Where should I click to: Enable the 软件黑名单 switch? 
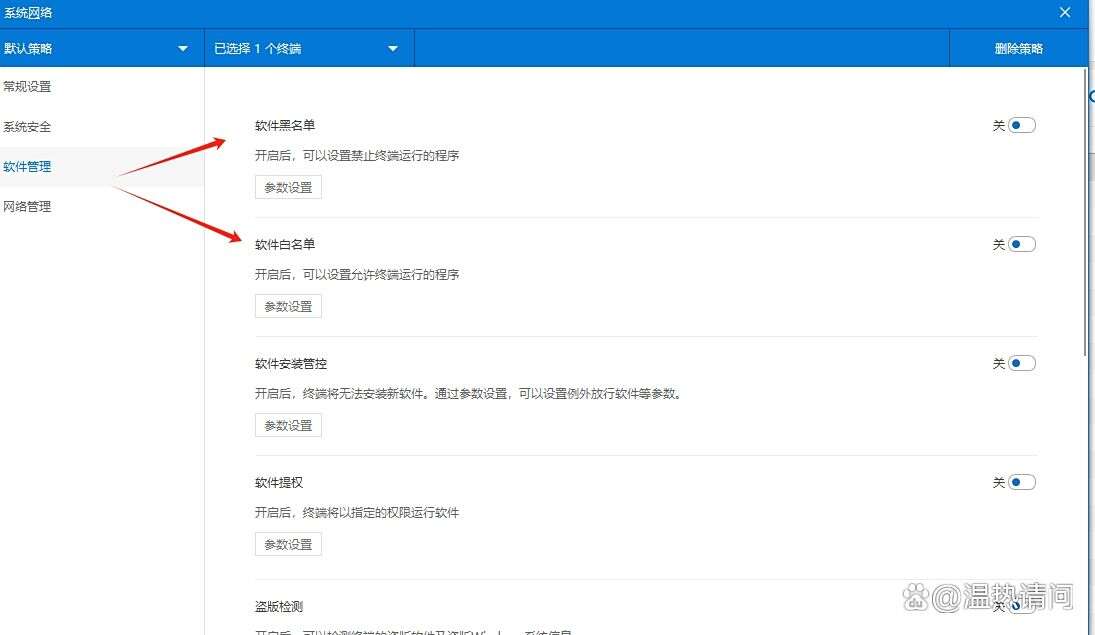point(1021,124)
